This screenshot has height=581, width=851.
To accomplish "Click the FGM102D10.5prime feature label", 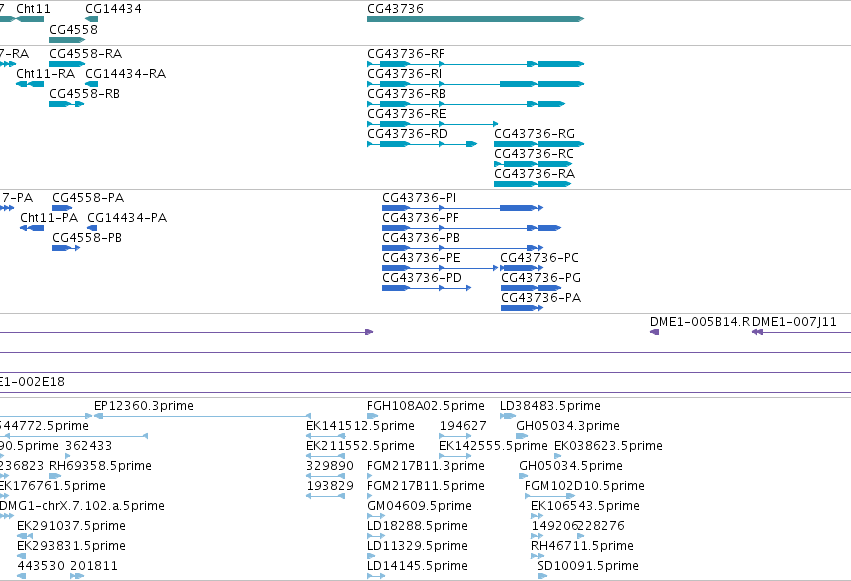I will (x=585, y=486).
